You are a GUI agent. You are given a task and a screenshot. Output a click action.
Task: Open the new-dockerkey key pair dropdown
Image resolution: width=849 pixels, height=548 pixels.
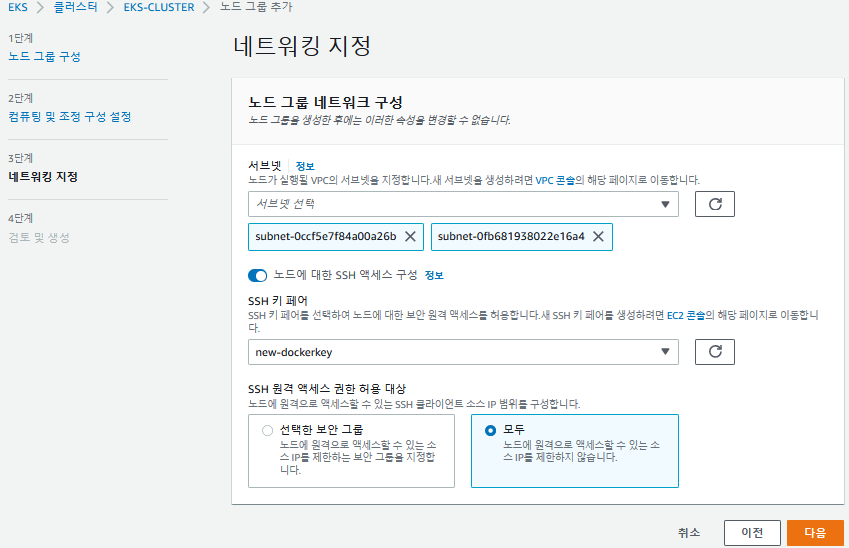463,352
